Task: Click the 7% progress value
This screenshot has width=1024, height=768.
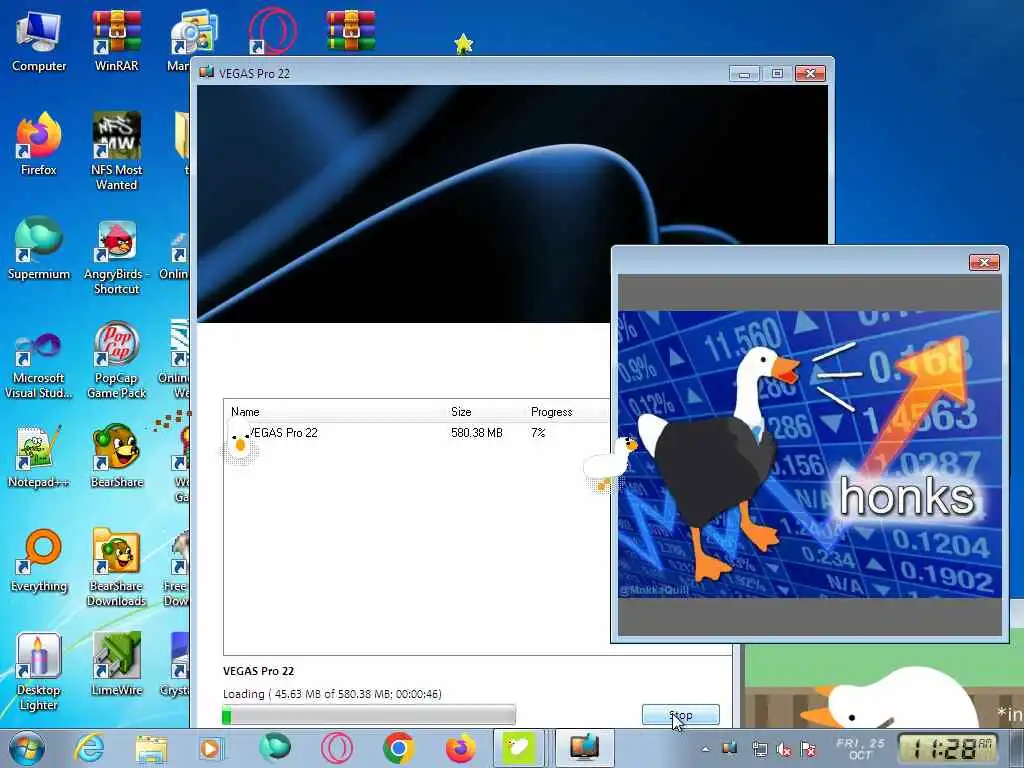Action: [x=538, y=432]
